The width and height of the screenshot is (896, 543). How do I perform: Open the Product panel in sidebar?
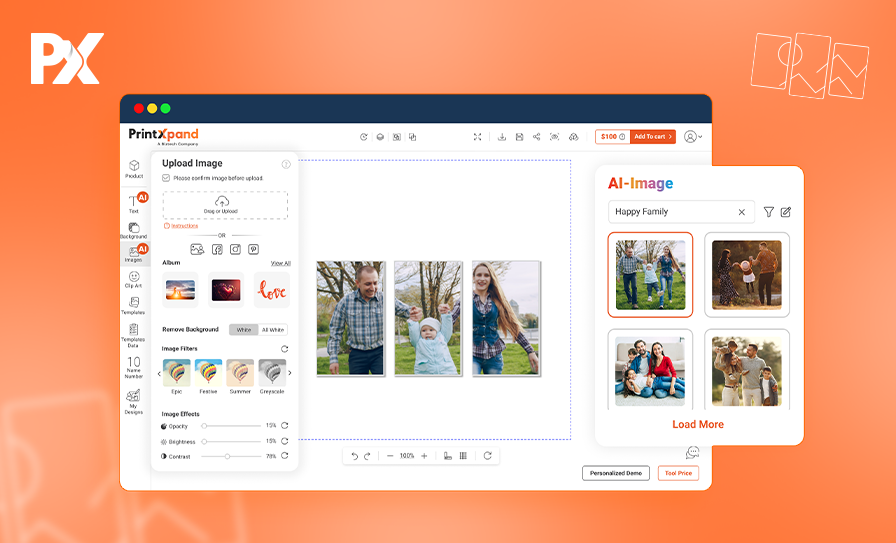[134, 169]
